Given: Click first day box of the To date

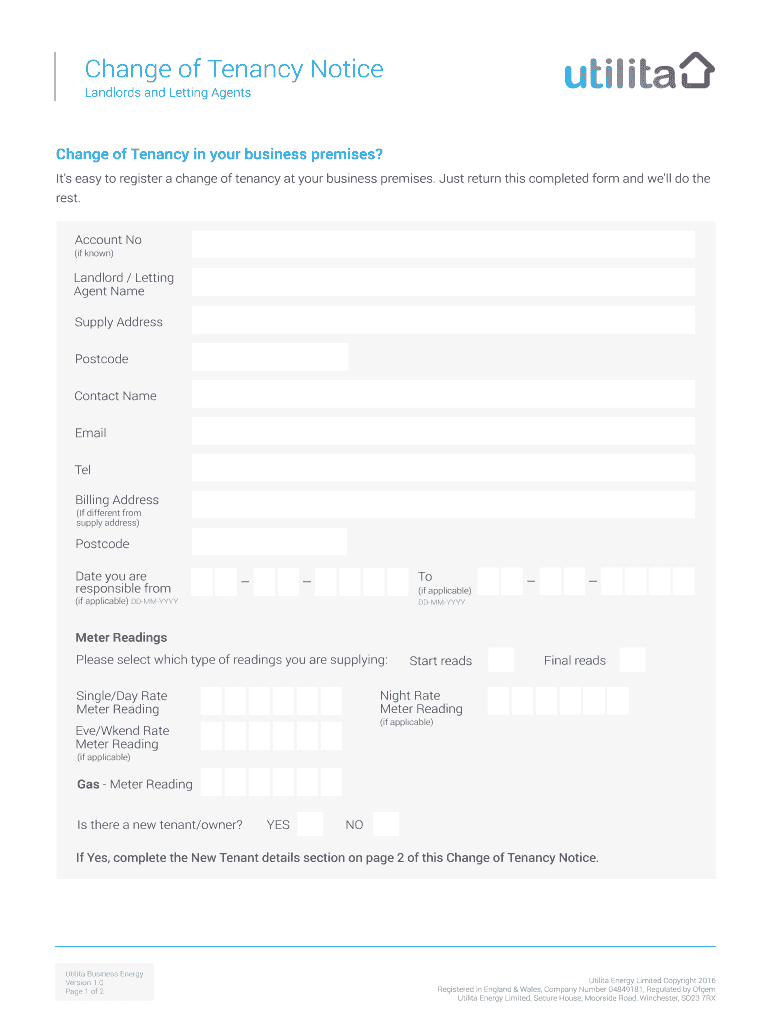Looking at the screenshot, I should coord(488,582).
